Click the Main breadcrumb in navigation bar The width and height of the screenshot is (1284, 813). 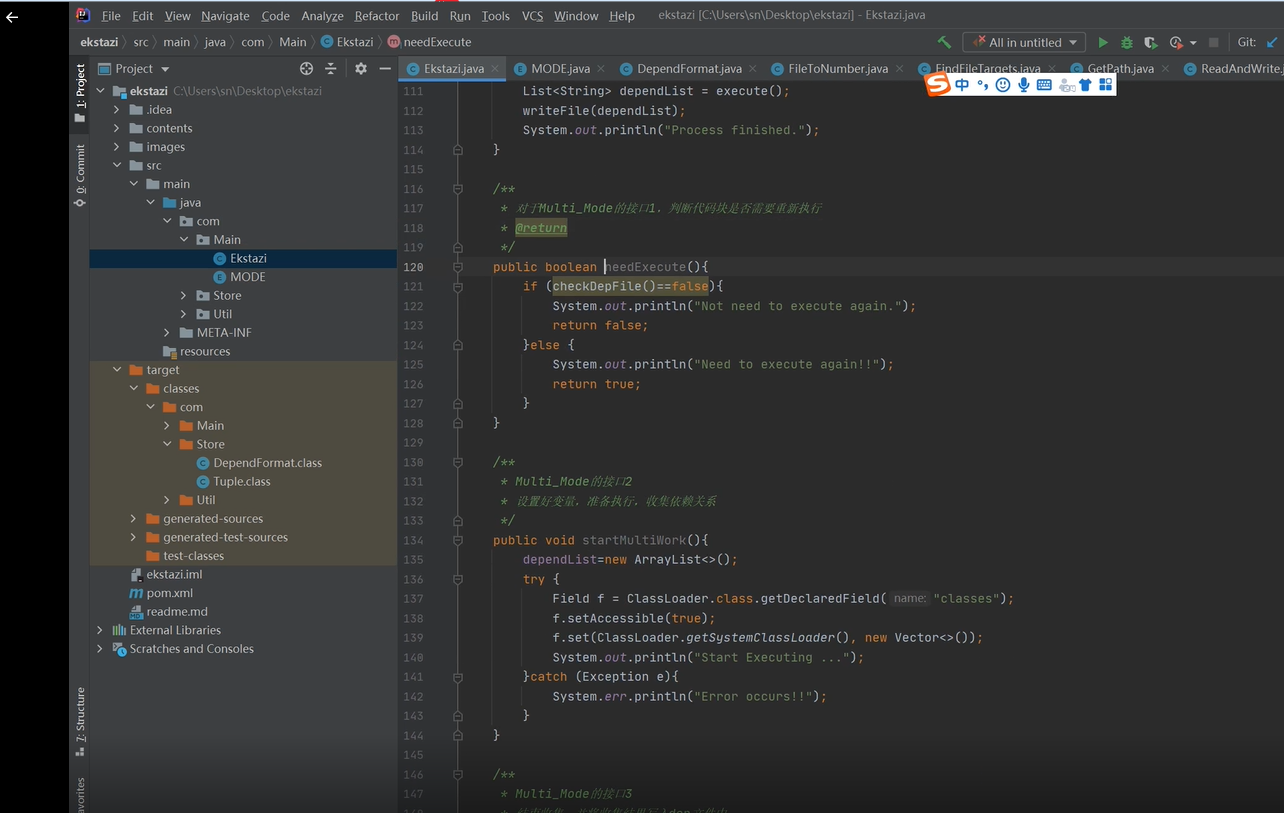(x=293, y=42)
